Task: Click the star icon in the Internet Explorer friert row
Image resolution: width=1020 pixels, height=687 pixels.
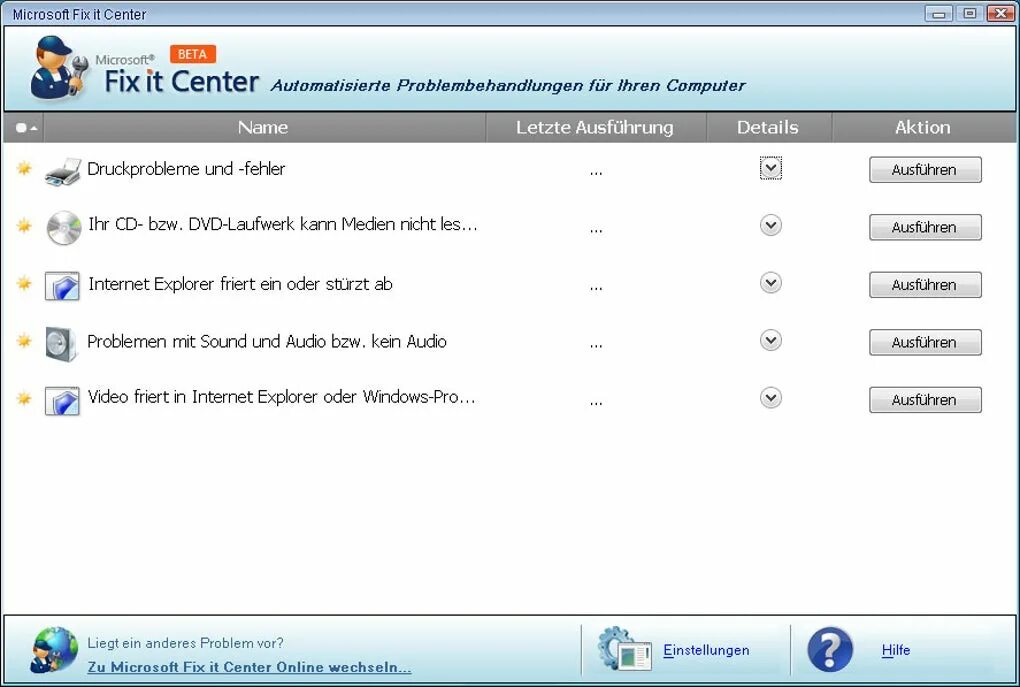Action: [x=24, y=283]
